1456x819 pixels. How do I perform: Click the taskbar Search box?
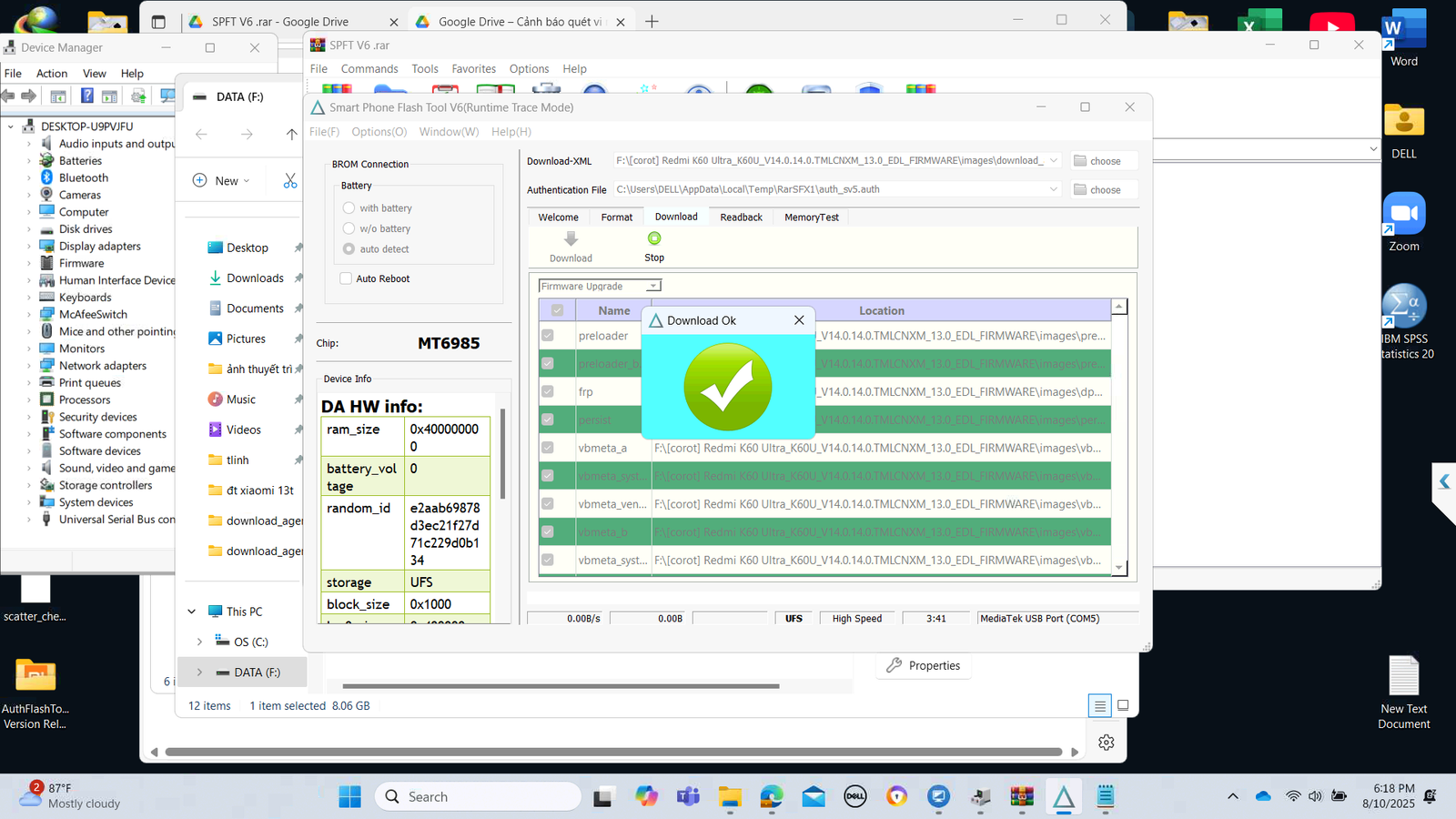[x=478, y=796]
